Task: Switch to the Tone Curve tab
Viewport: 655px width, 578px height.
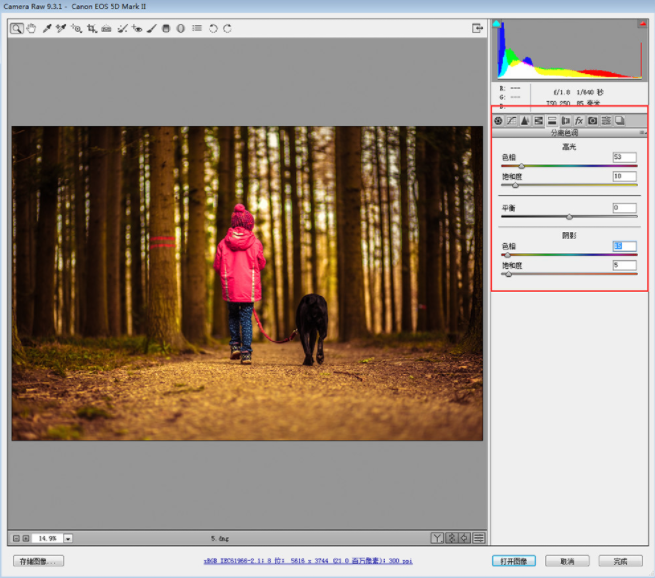Action: [511, 120]
